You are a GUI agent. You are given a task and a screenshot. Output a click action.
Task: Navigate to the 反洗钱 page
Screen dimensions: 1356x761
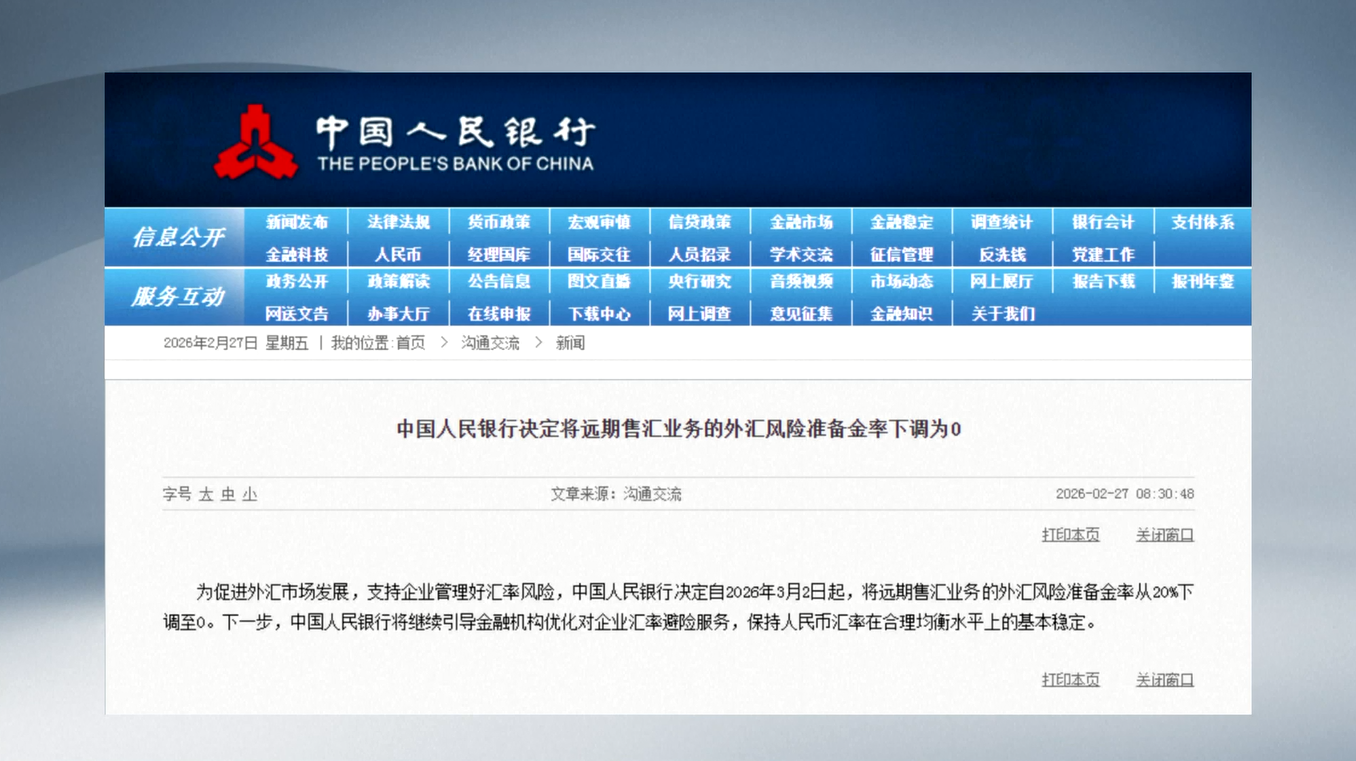(x=1002, y=254)
